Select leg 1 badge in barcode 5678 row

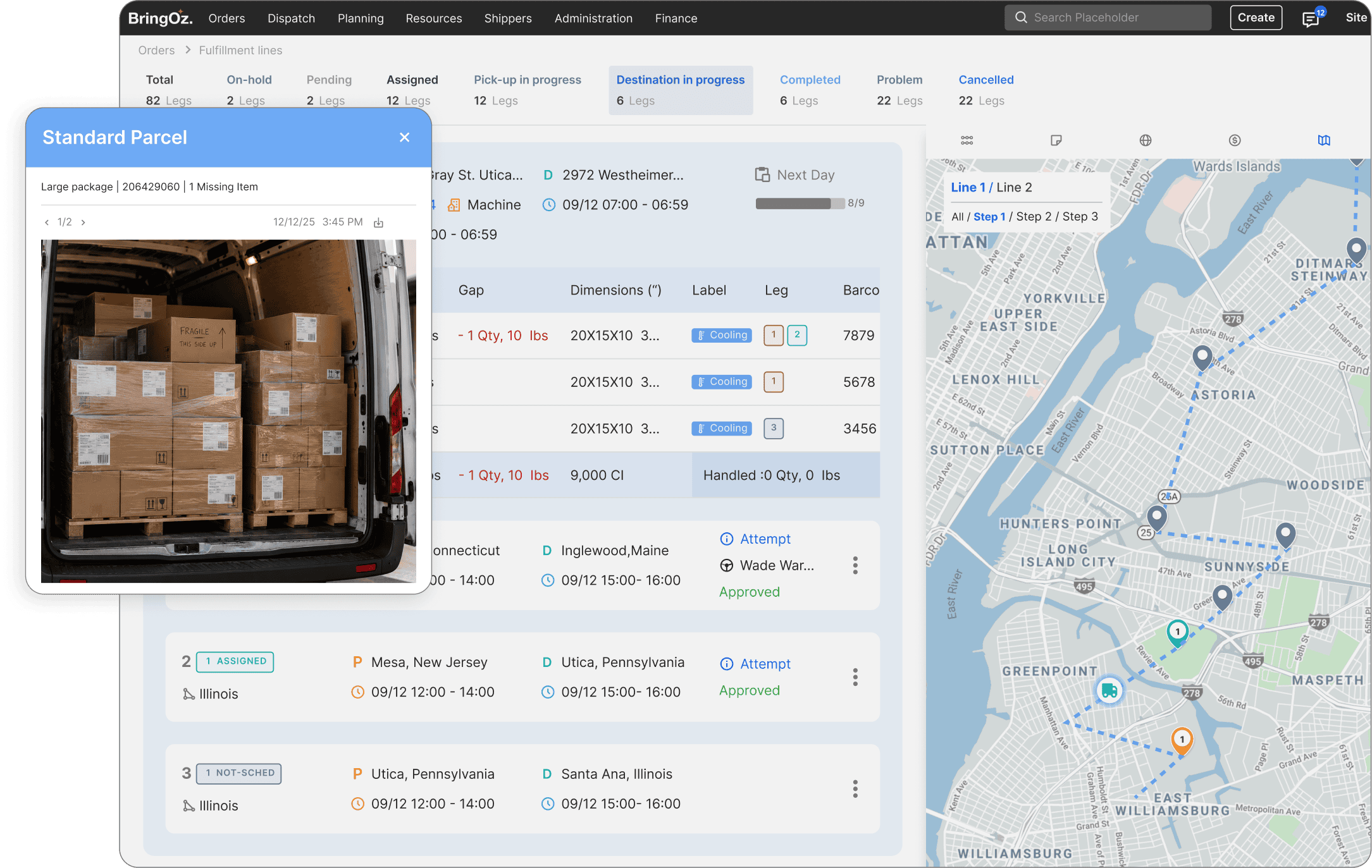774,382
